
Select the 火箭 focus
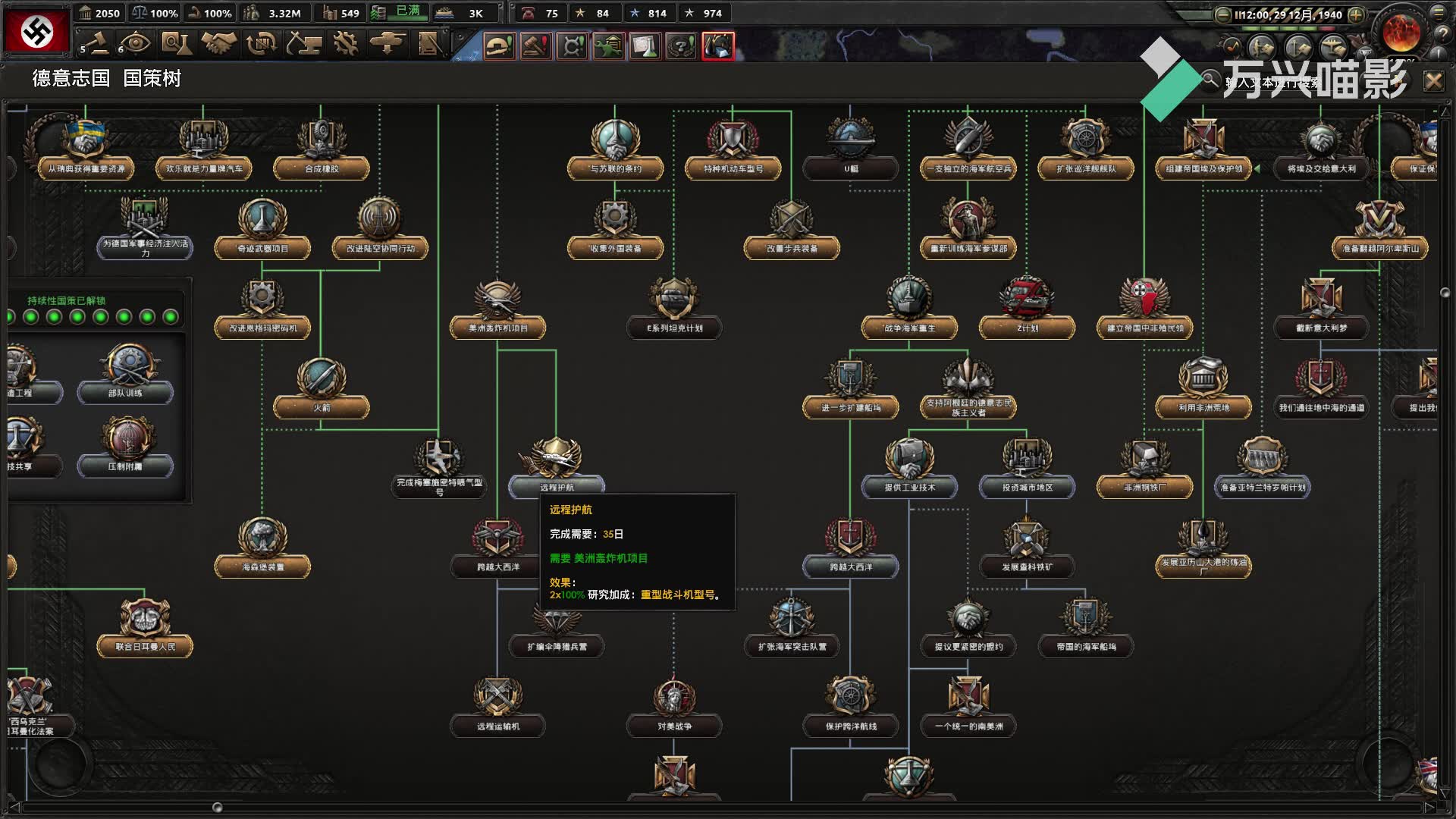point(322,389)
